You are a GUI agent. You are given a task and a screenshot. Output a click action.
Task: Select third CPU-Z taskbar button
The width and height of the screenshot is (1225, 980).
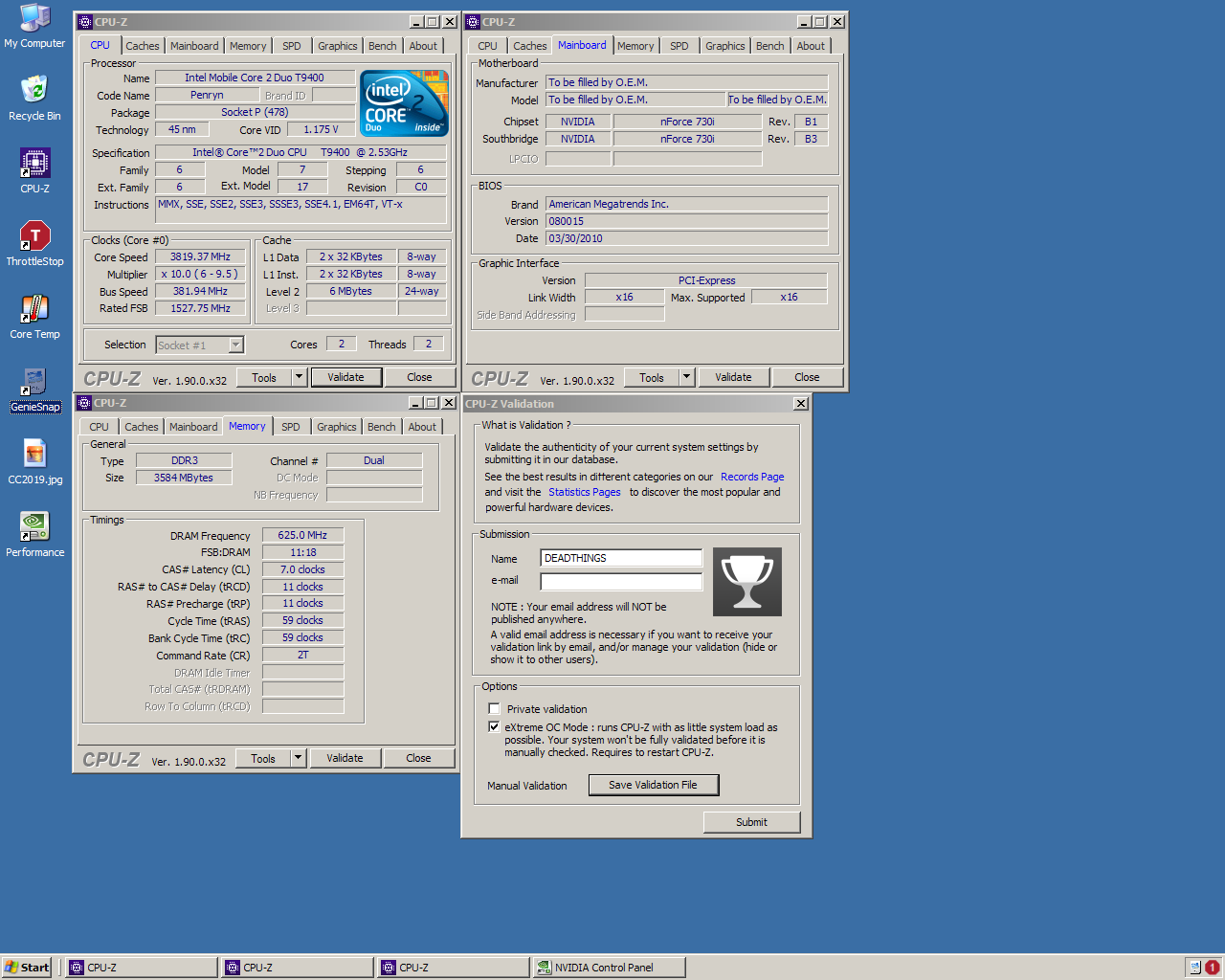pos(453,968)
